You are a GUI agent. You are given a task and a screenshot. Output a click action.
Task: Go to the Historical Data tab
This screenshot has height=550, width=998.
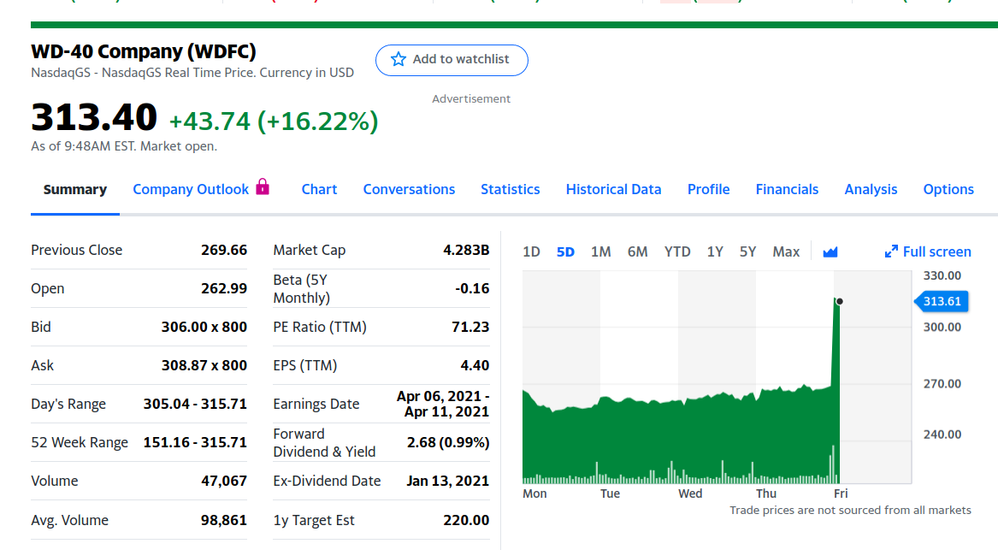613,189
